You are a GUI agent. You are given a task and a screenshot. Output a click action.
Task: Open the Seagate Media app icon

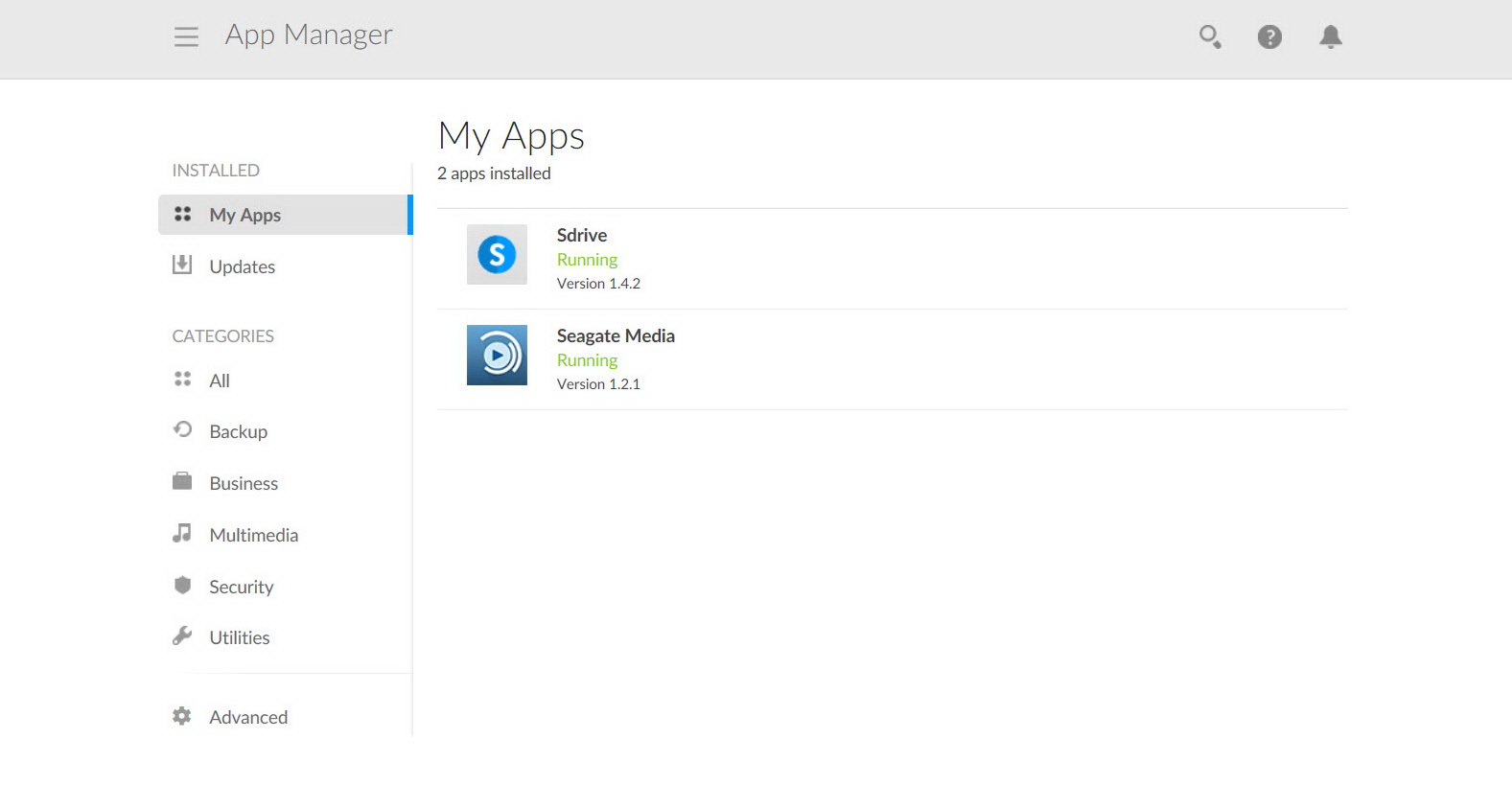(x=497, y=355)
